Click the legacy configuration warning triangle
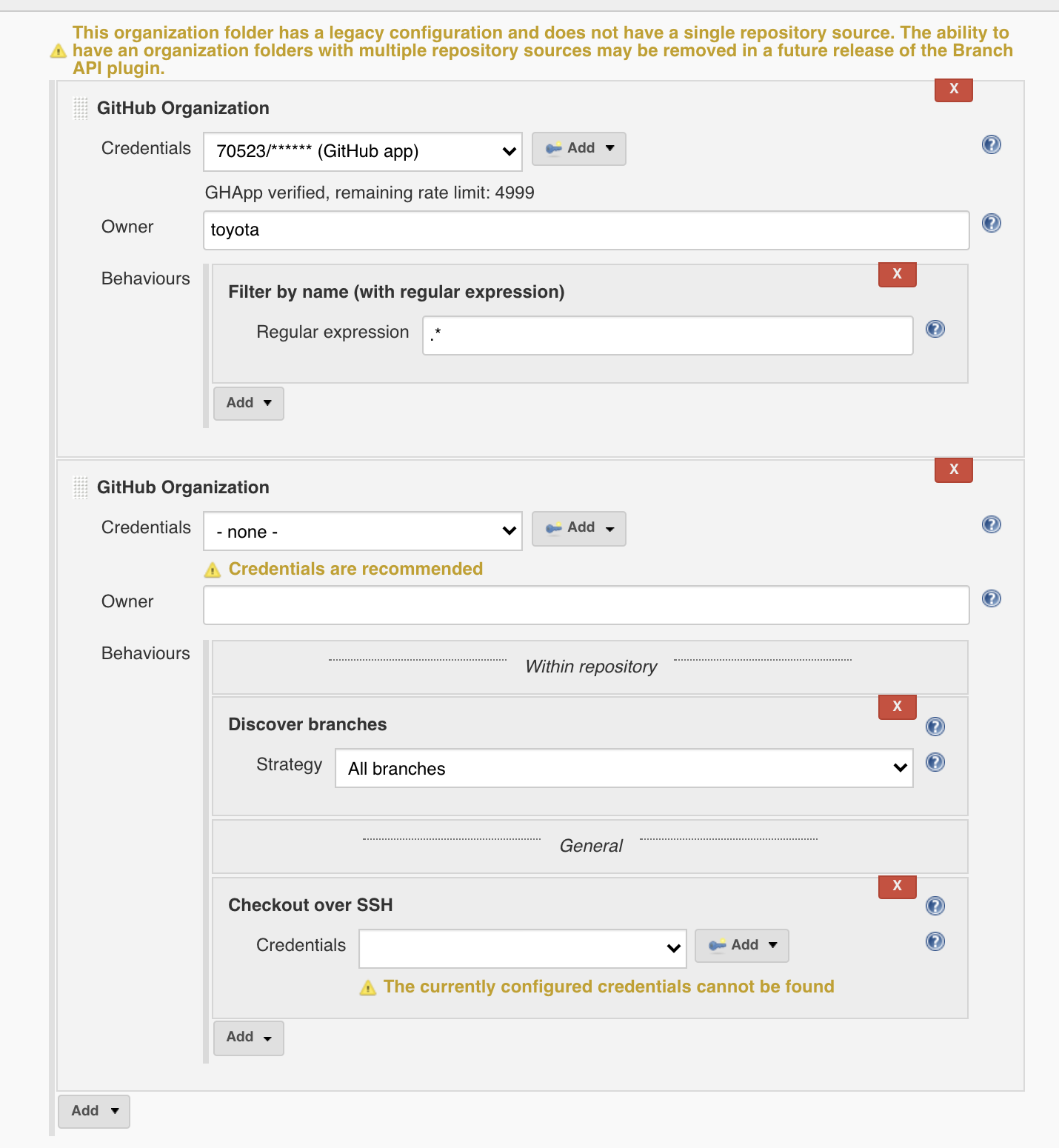 (59, 50)
